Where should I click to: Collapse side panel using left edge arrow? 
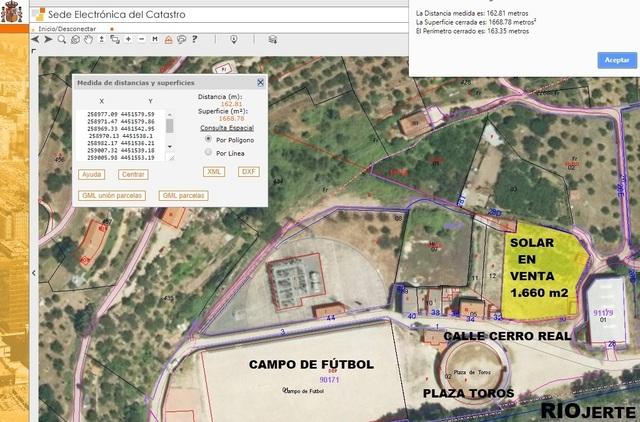tap(33, 272)
